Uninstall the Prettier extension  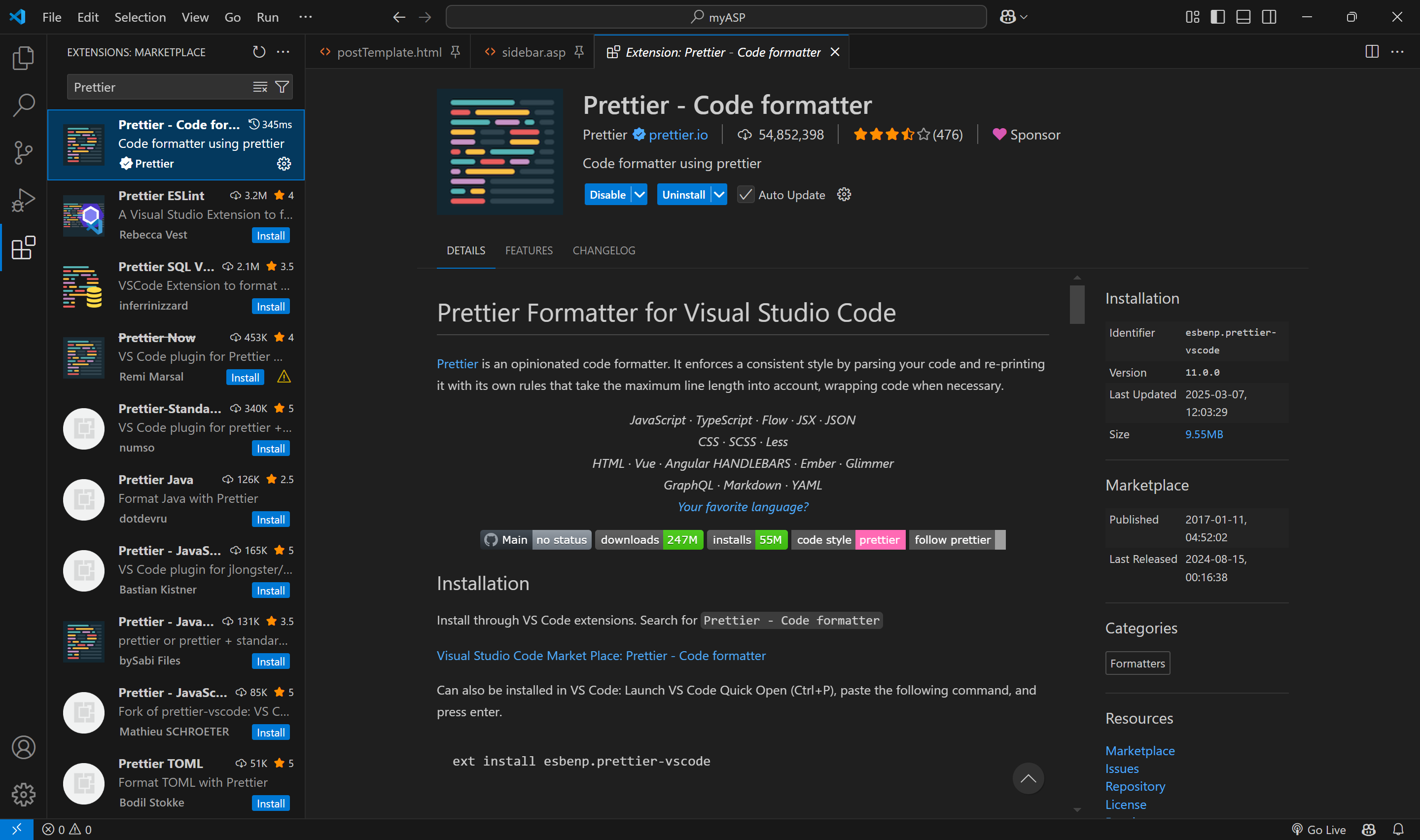683,195
